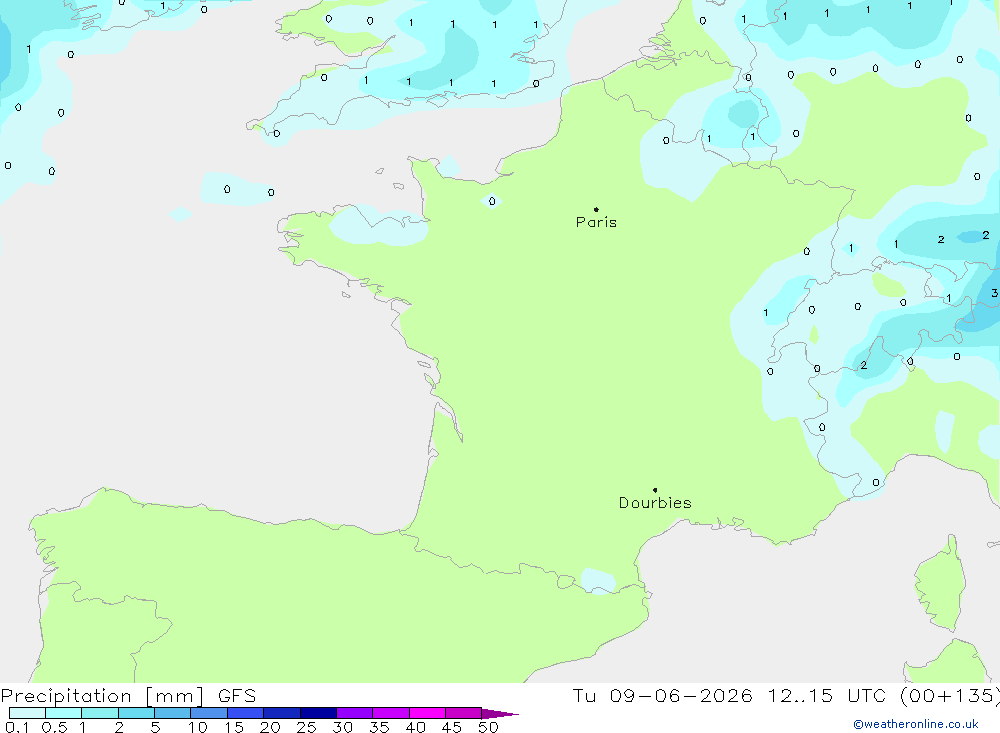Click legend label '15'
Image resolution: width=1000 pixels, height=733 pixels.
pos(233,727)
